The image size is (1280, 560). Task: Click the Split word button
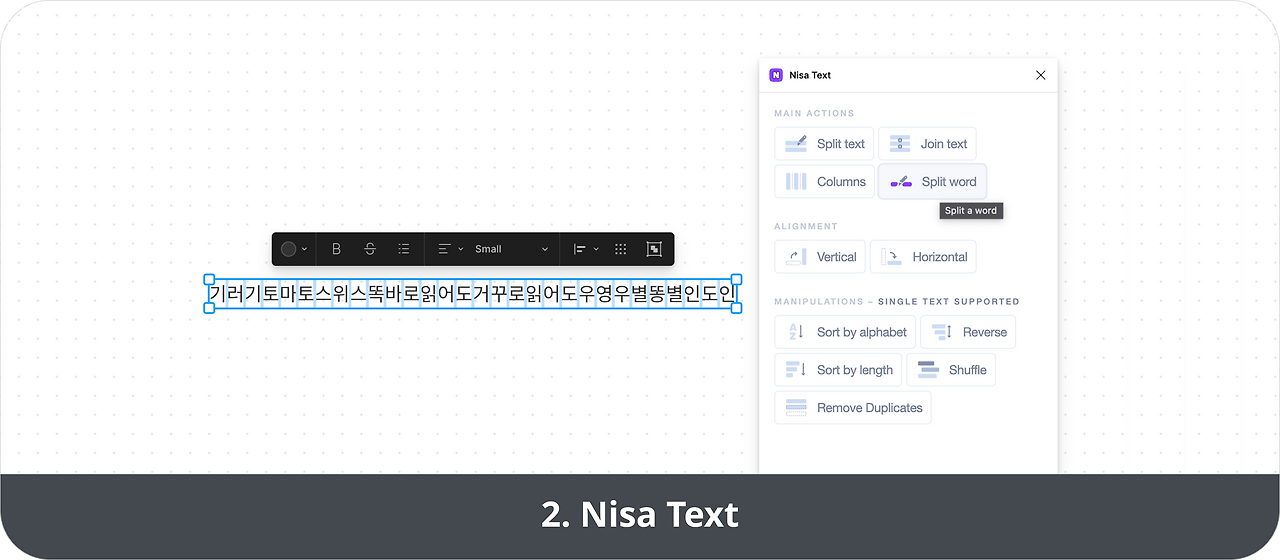(933, 182)
